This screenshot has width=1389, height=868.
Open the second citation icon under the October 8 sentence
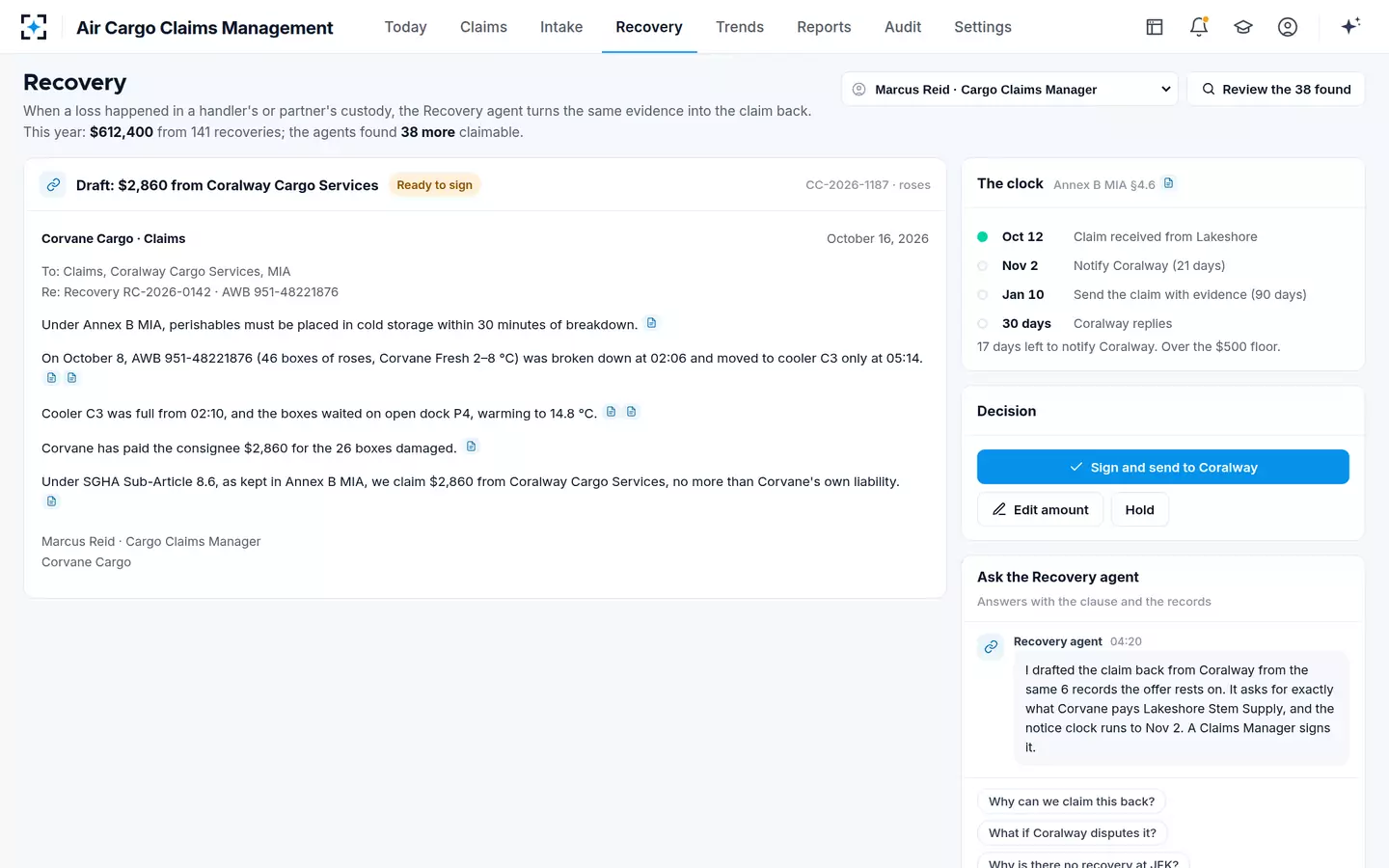tap(71, 378)
